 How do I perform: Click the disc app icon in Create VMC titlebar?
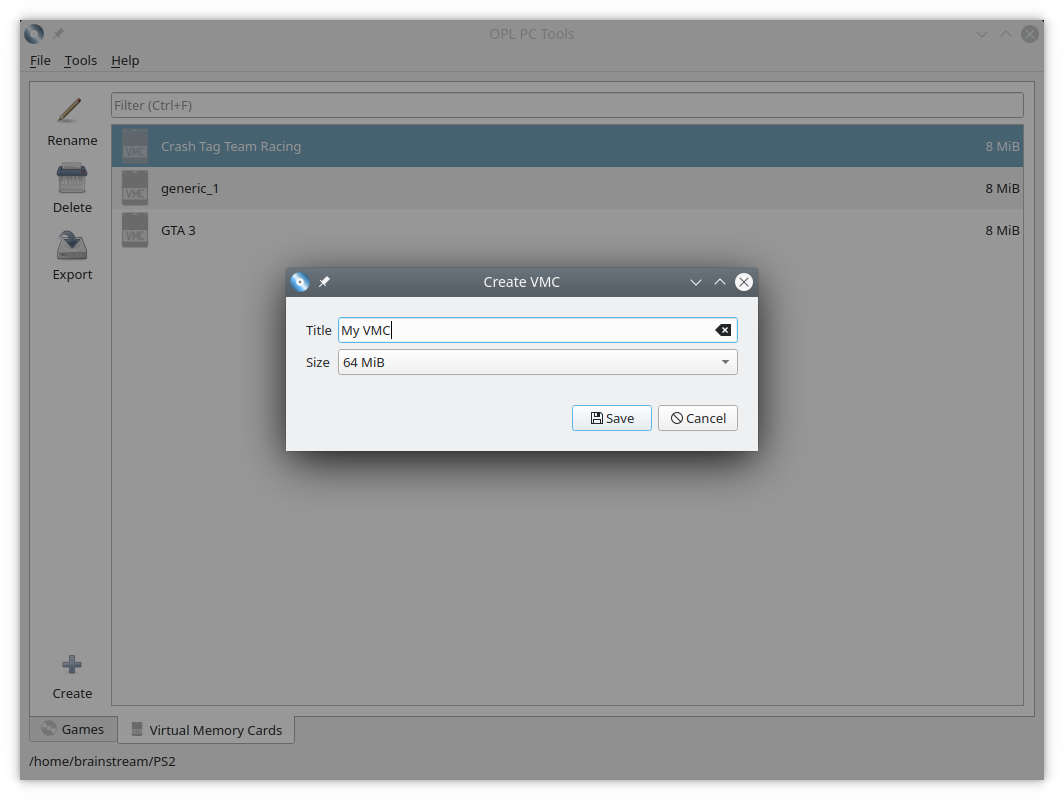300,282
